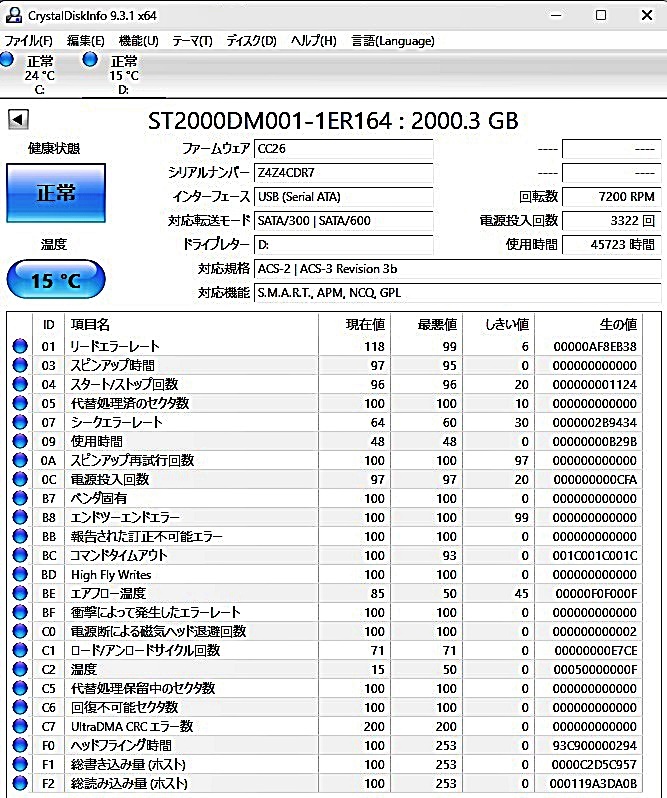
Task: Click status circle for ID 07 シークエラーレート
Action: tap(20, 422)
